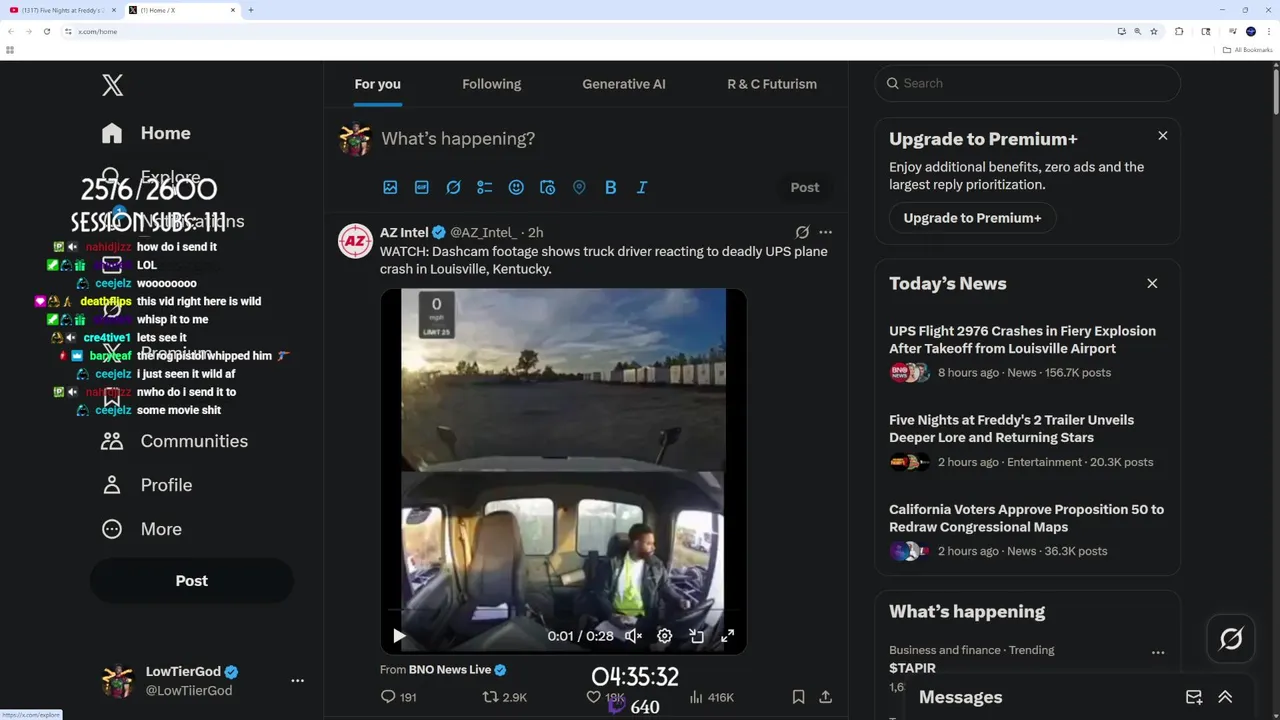Click Grok explain icon on AZ Intel post
Screen dimensions: 1280x720
click(x=802, y=232)
